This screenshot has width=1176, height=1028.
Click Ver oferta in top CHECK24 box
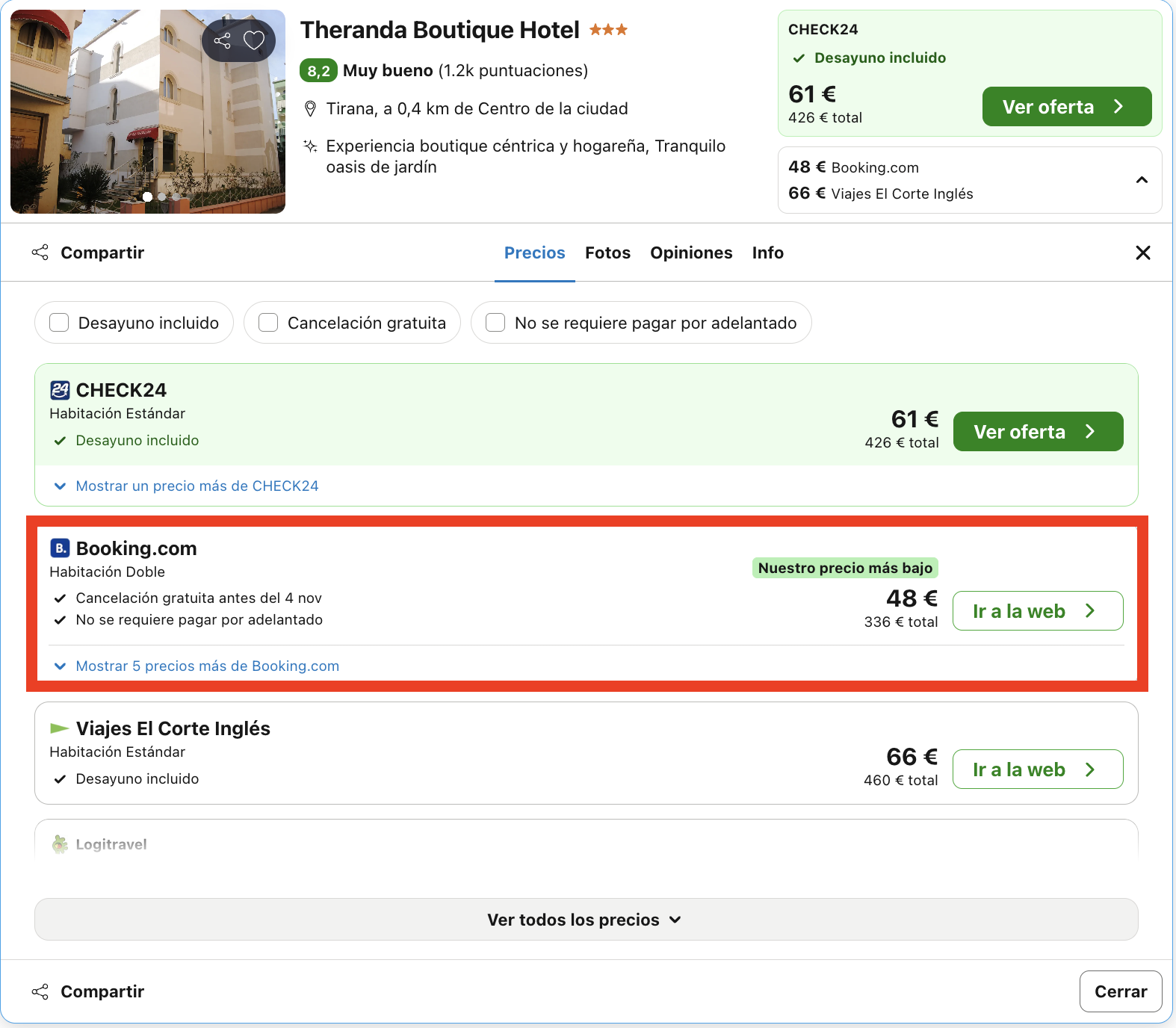click(x=1067, y=107)
